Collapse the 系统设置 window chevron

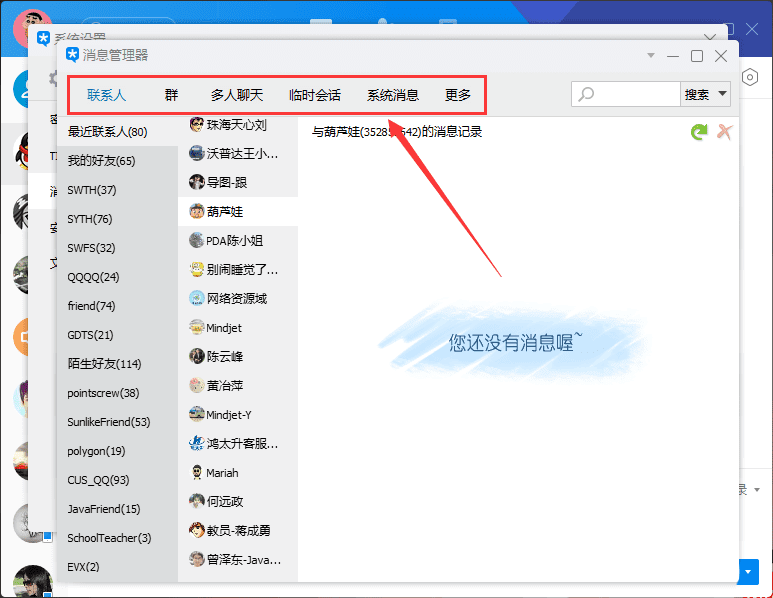710,37
